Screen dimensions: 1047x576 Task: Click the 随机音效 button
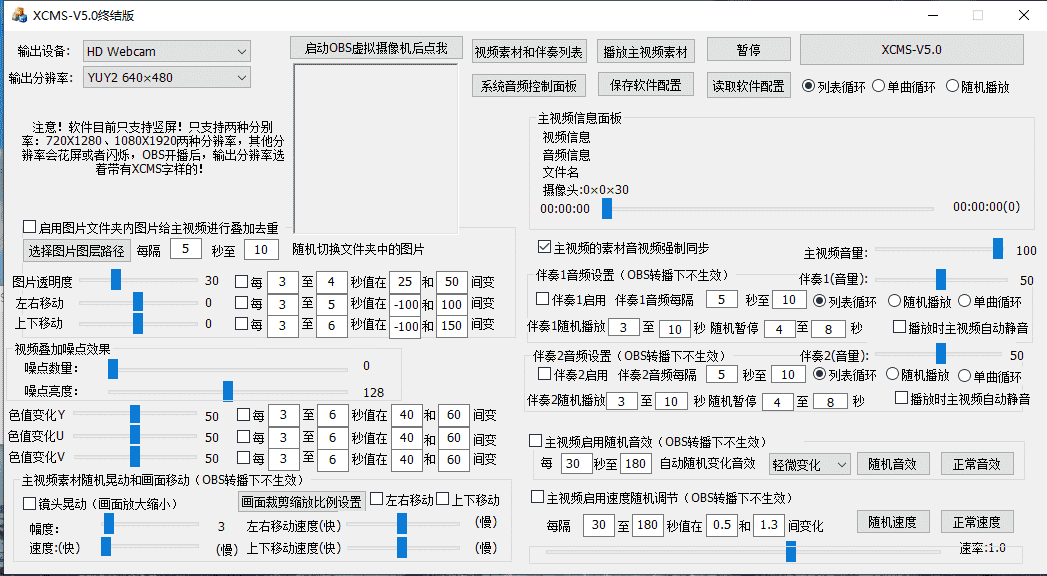(x=893, y=463)
